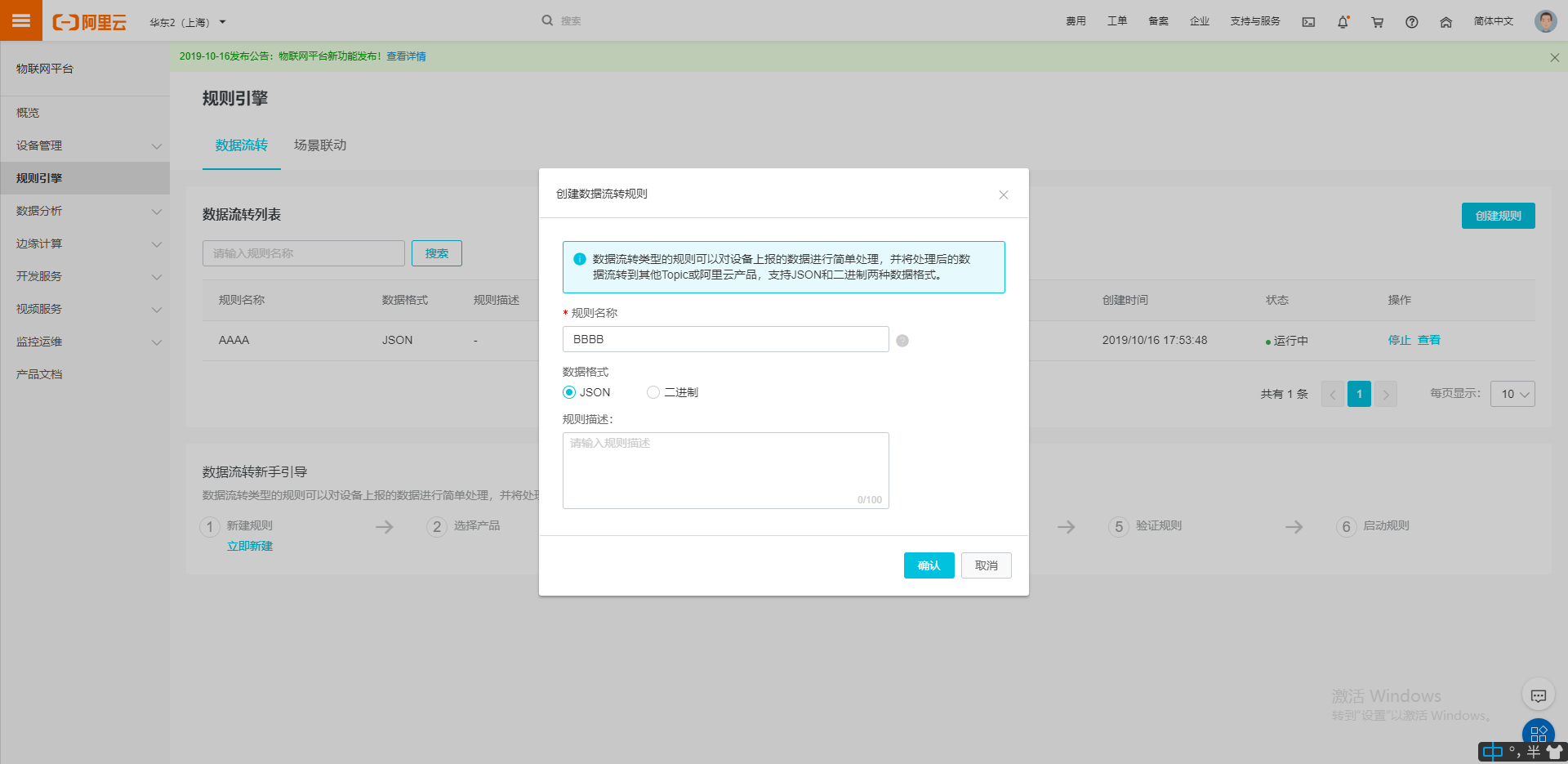Click the 停止 link for rule AAAA
This screenshot has height=764, width=1568.
(1398, 340)
